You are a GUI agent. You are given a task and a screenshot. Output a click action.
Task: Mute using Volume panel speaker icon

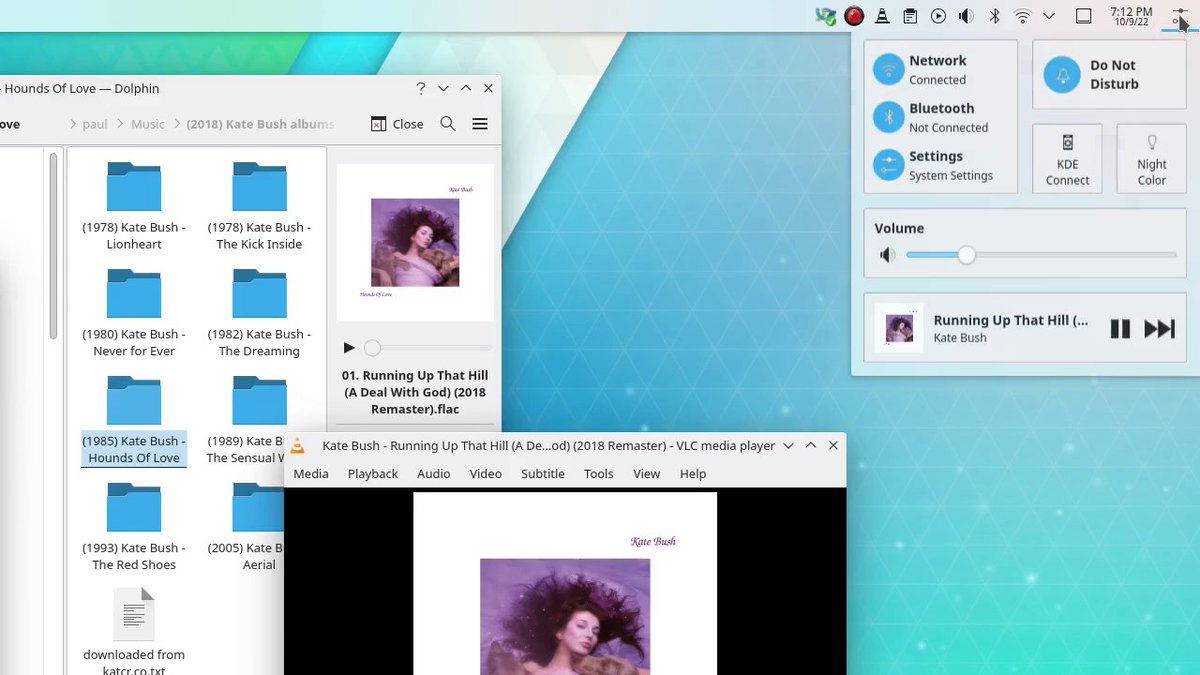888,255
